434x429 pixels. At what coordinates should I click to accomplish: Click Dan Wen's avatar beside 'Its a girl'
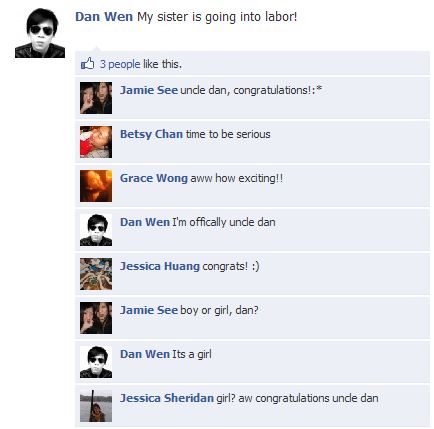(x=96, y=362)
